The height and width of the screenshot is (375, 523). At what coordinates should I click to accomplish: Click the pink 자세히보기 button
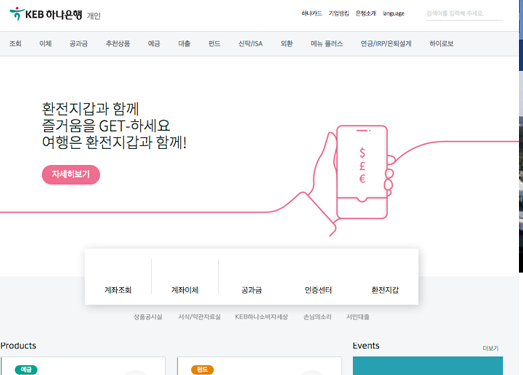[71, 174]
